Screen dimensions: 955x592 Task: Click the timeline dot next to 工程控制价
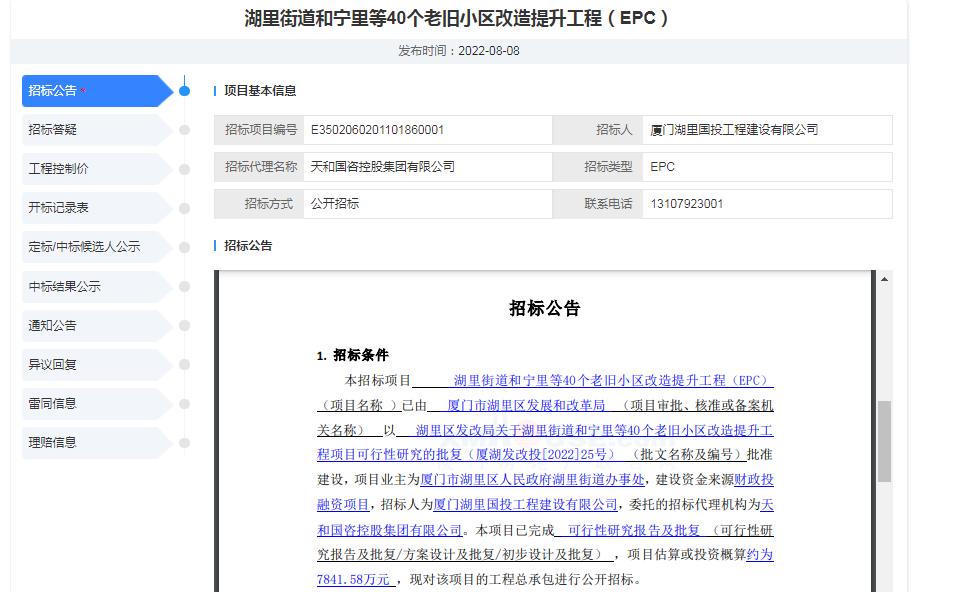tap(184, 169)
